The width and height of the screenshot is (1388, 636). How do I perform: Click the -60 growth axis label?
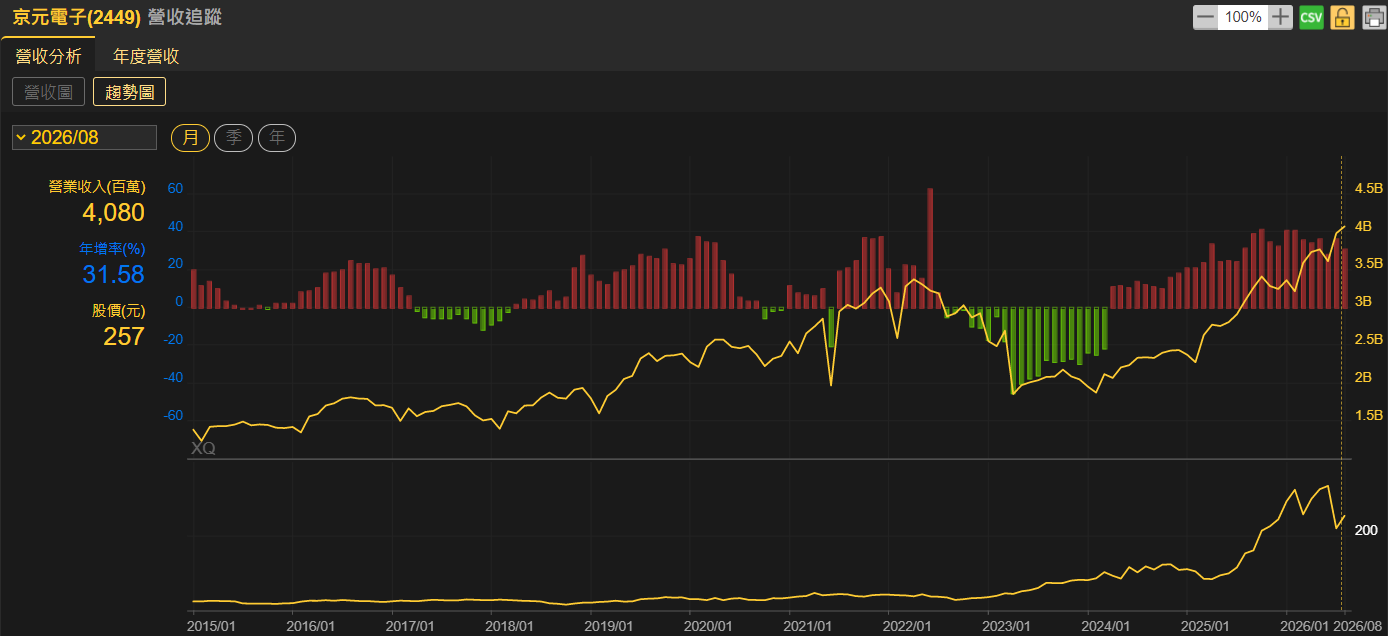pyautogui.click(x=173, y=415)
